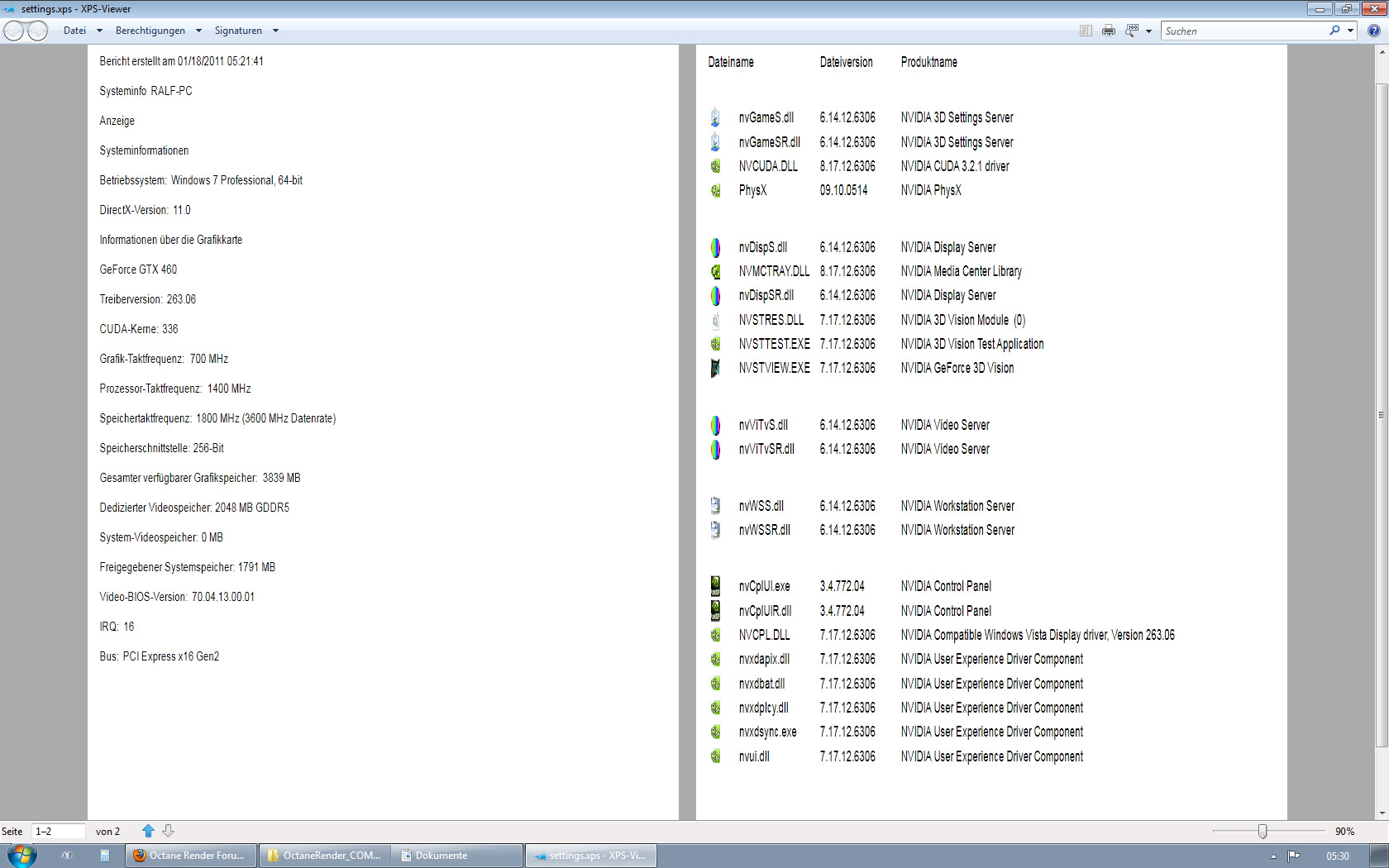Click the Seite page number field
This screenshot has height=868, width=1389.
(59, 832)
